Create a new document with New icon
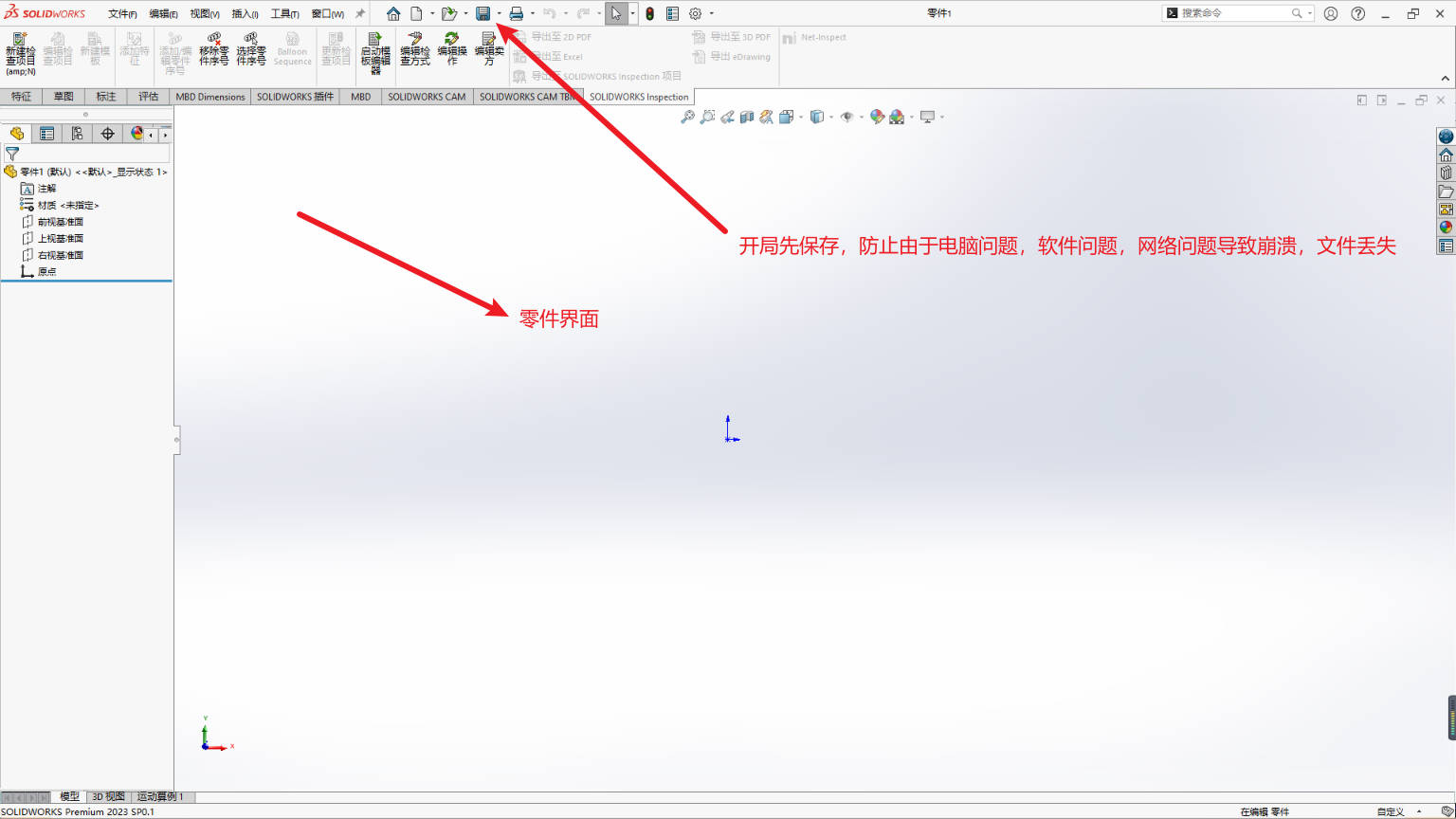The width and height of the screenshot is (1456, 819). (x=416, y=13)
